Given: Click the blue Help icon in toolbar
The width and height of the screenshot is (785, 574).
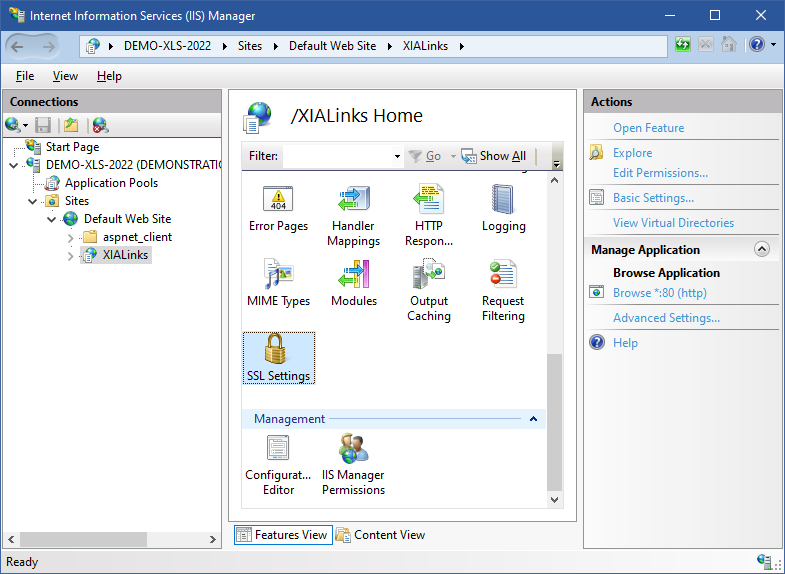Looking at the screenshot, I should [x=757, y=45].
